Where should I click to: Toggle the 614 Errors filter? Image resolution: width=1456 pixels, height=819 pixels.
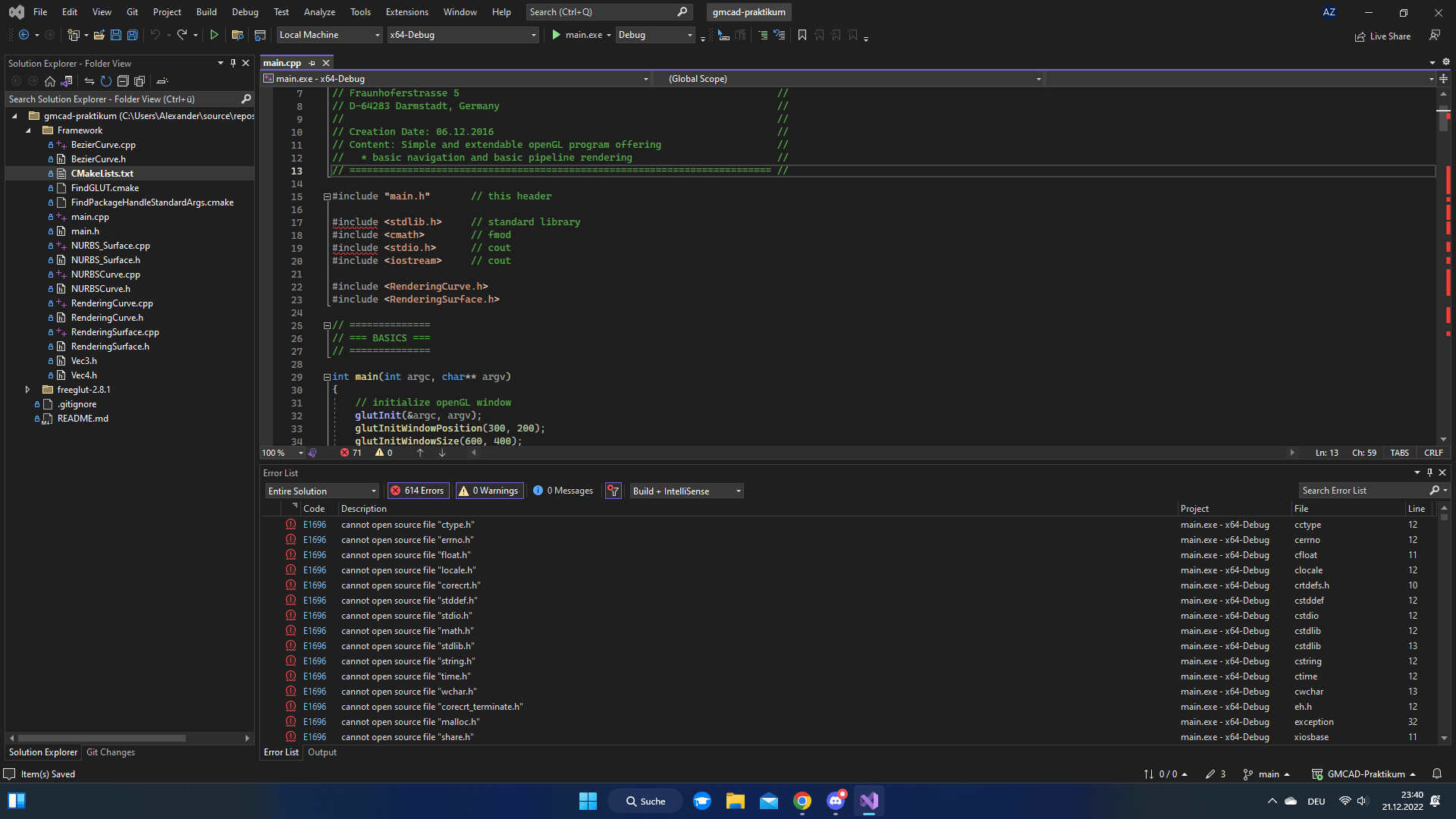point(418,491)
